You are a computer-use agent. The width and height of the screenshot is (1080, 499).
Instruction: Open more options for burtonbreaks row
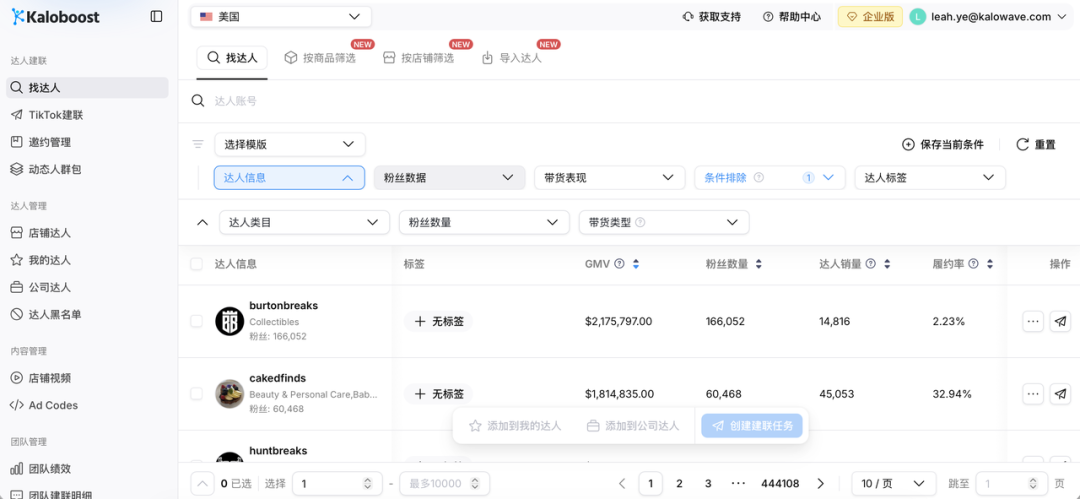pyautogui.click(x=1032, y=321)
